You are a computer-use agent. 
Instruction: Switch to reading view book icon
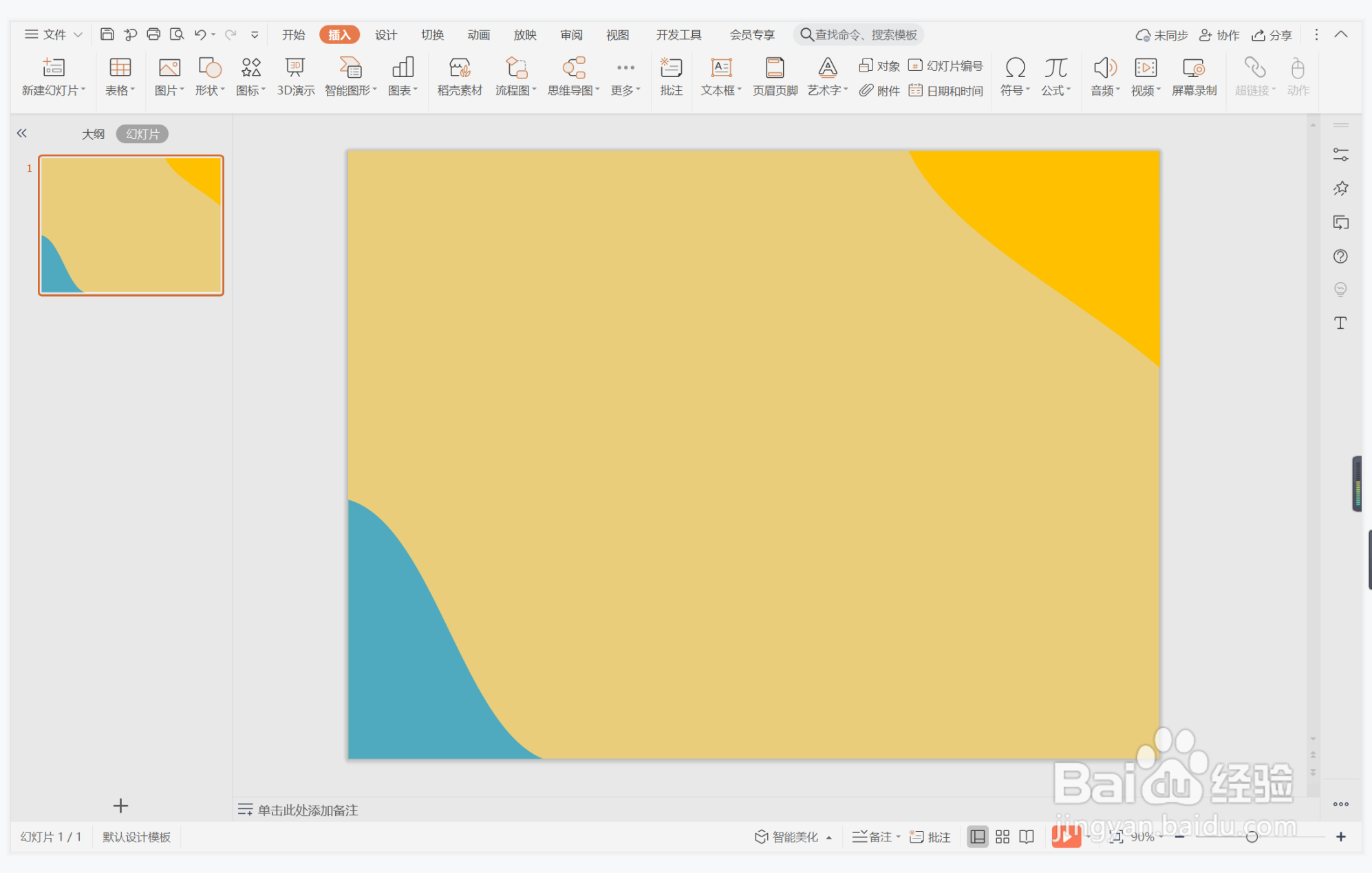point(1027,837)
